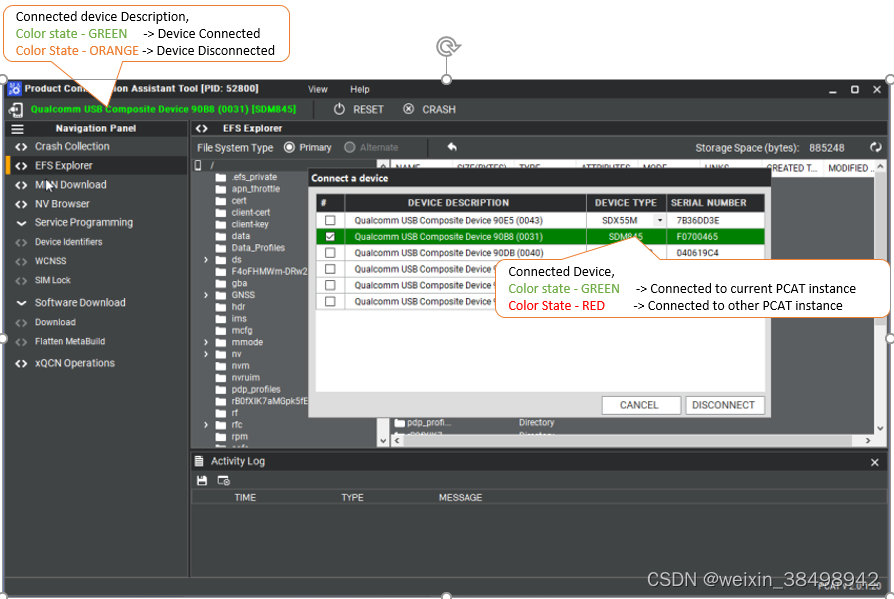
Task: Select Primary file system type radio
Action: [x=289, y=147]
